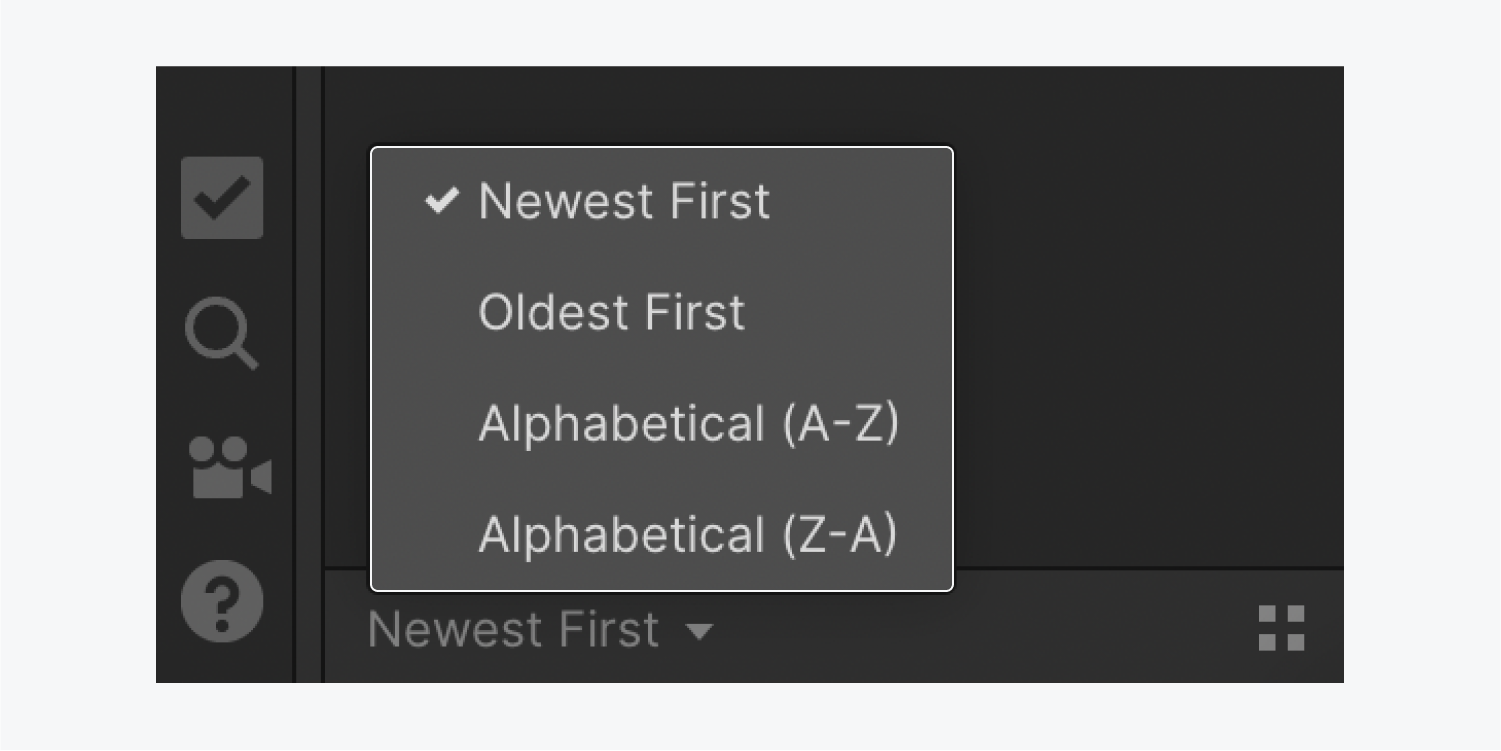1501x751 pixels.
Task: Select the Newest First menu option
Action: pyautogui.click(x=662, y=201)
